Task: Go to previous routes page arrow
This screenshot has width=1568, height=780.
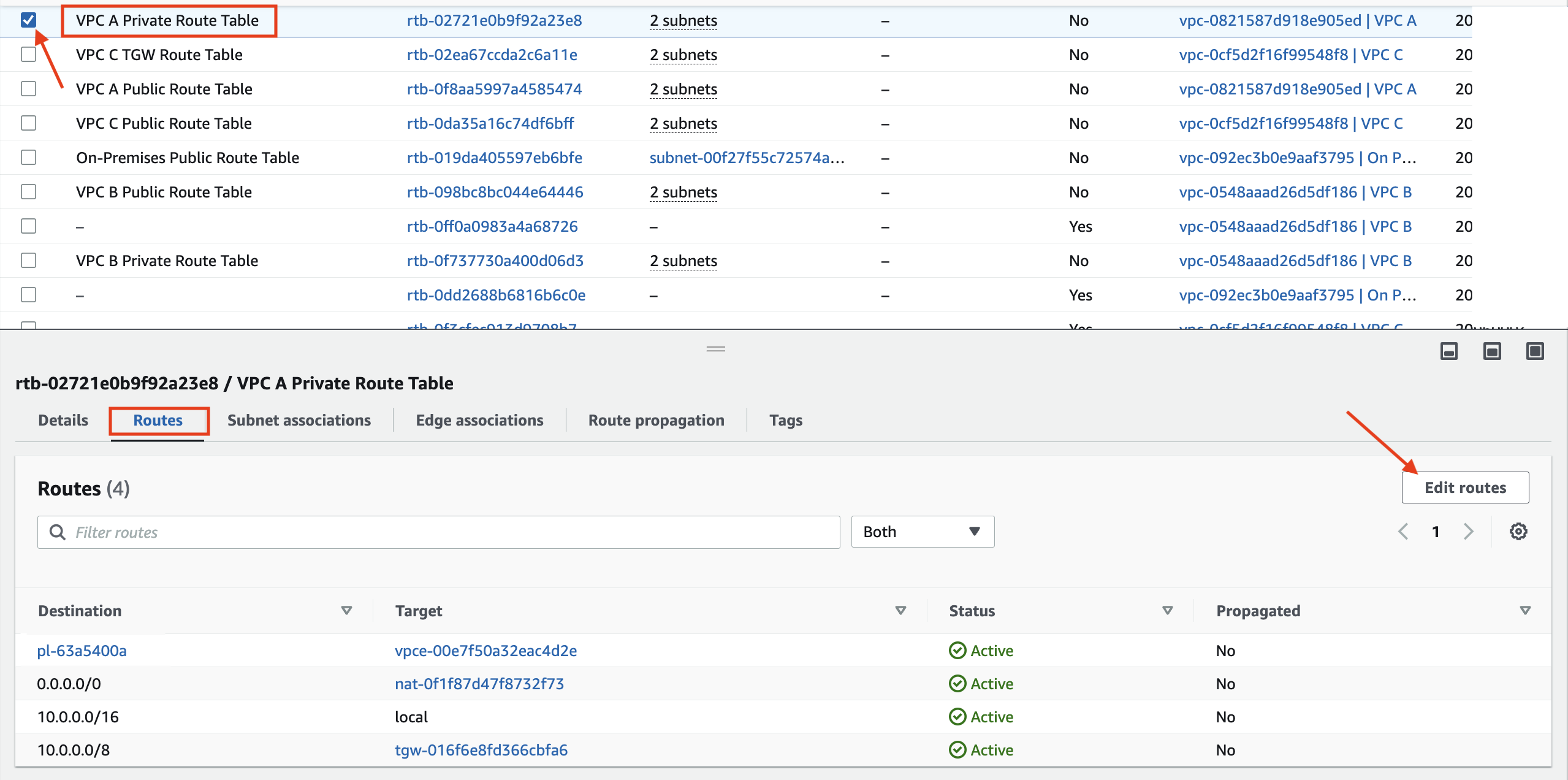Action: pos(1403,532)
